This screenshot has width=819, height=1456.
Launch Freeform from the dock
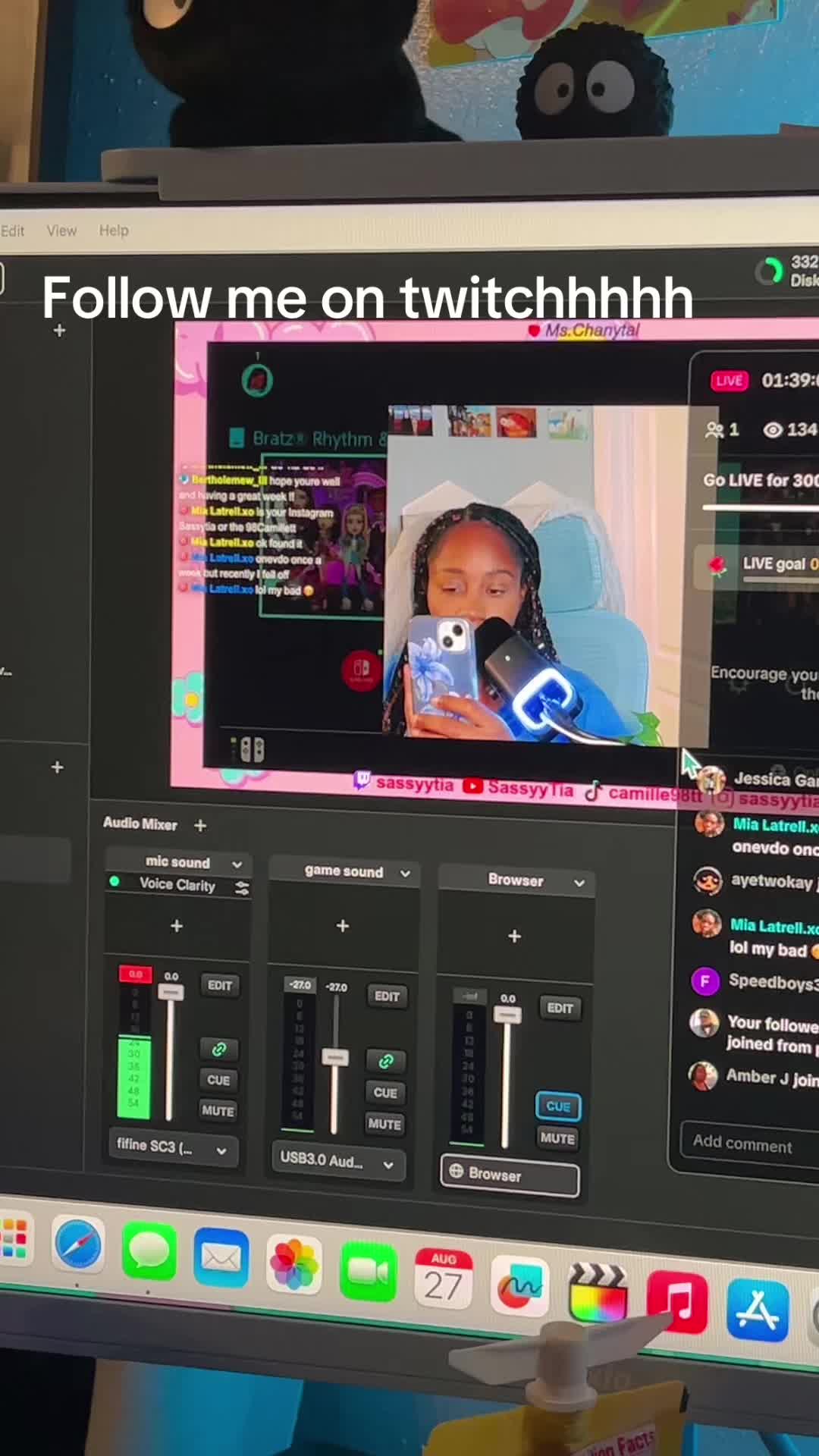pyautogui.click(x=520, y=1286)
